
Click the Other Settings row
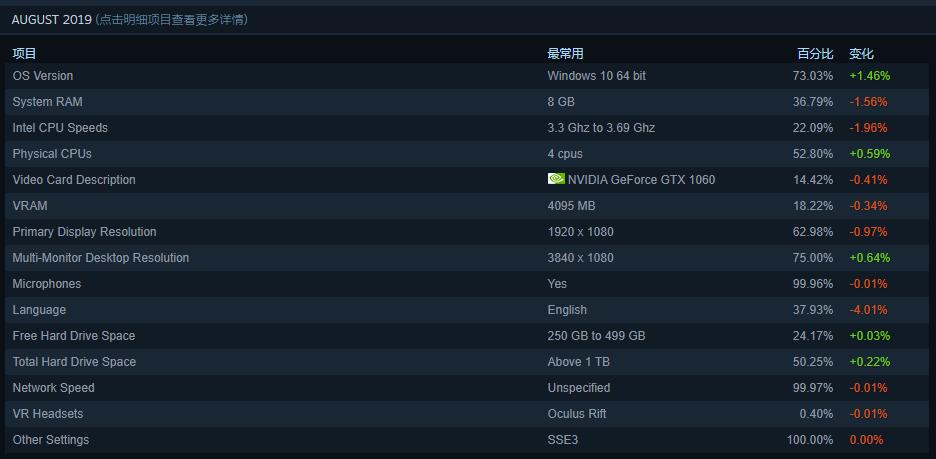click(468, 439)
